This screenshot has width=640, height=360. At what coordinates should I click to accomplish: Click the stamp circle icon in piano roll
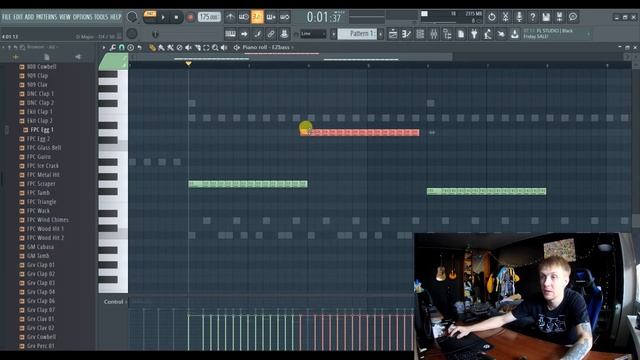click(x=131, y=48)
